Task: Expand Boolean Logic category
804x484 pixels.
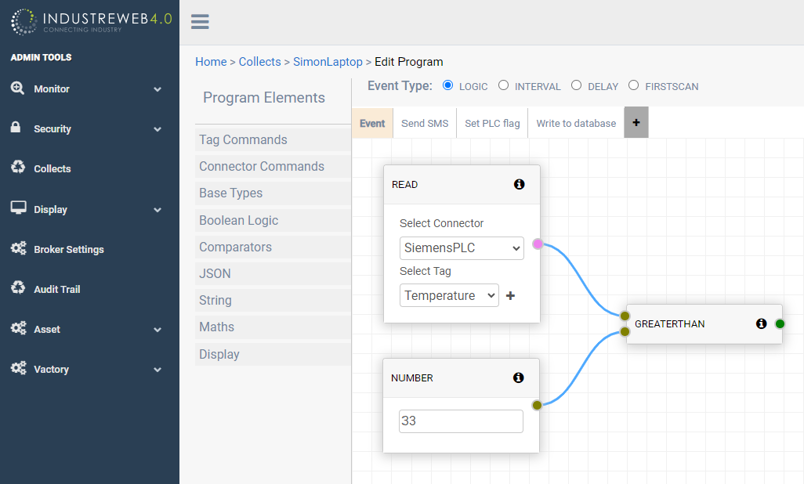Action: point(273,220)
